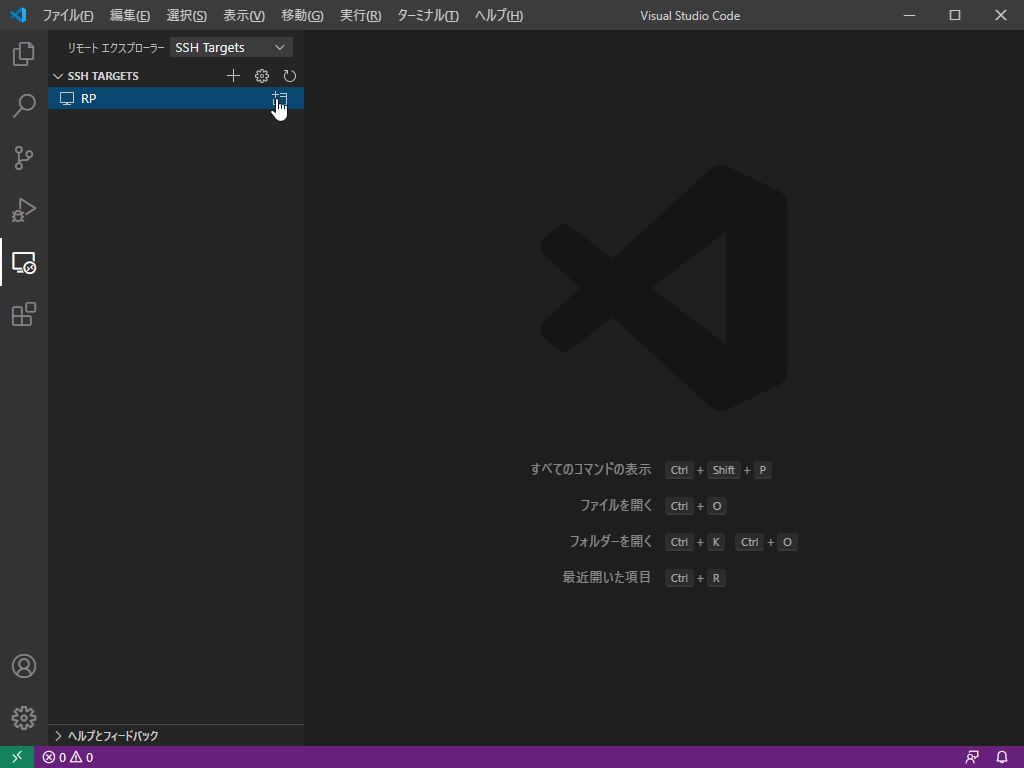Select the Remote Explorer activity icon

point(24,262)
